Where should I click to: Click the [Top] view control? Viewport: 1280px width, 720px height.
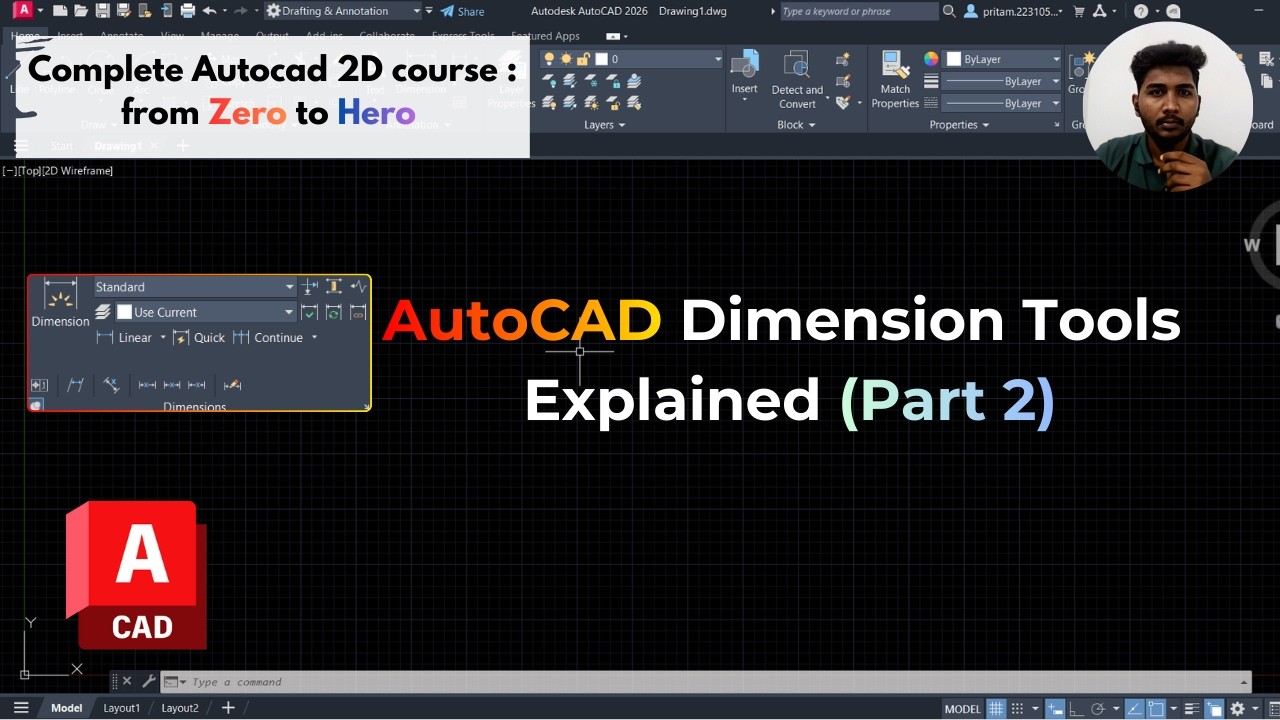30,171
